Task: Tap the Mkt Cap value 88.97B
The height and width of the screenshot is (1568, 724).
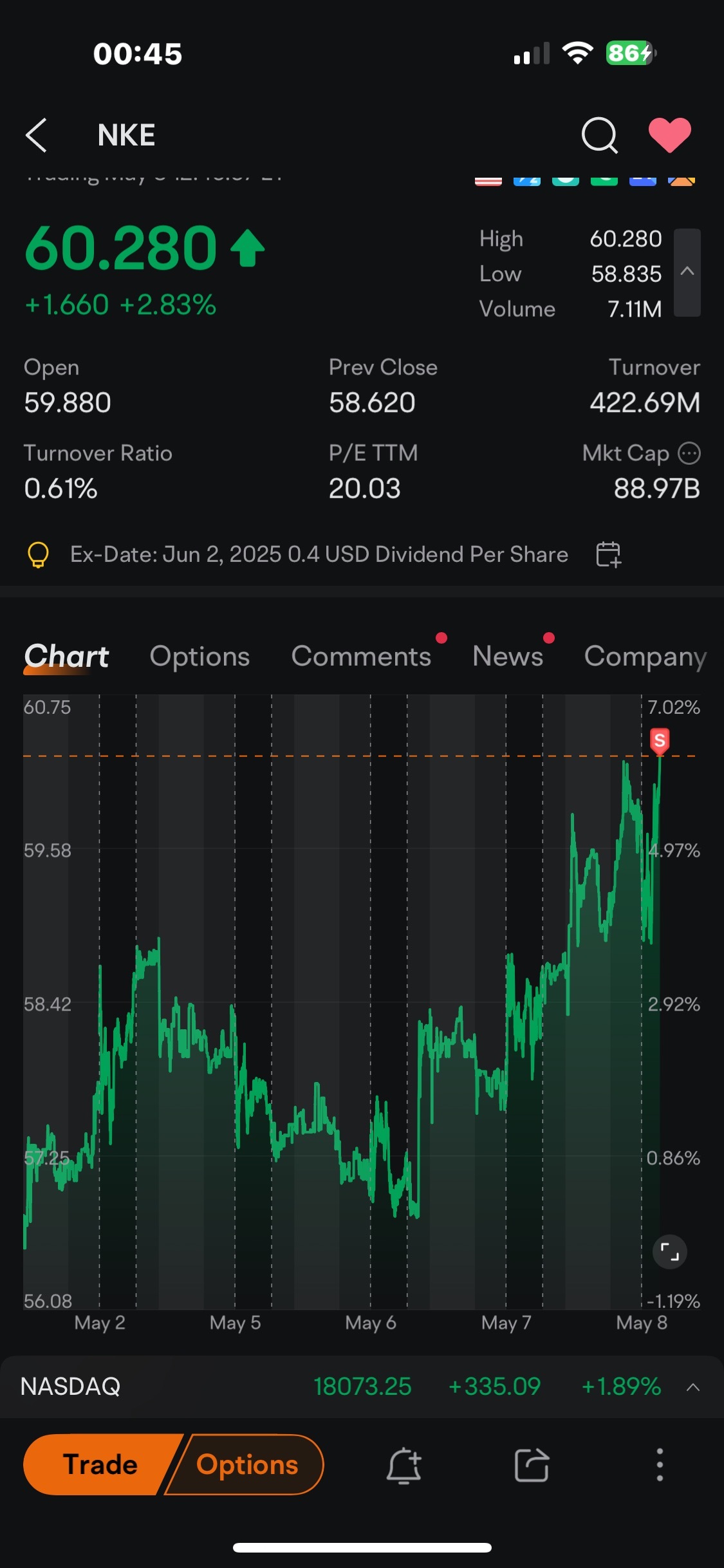Action: 656,489
